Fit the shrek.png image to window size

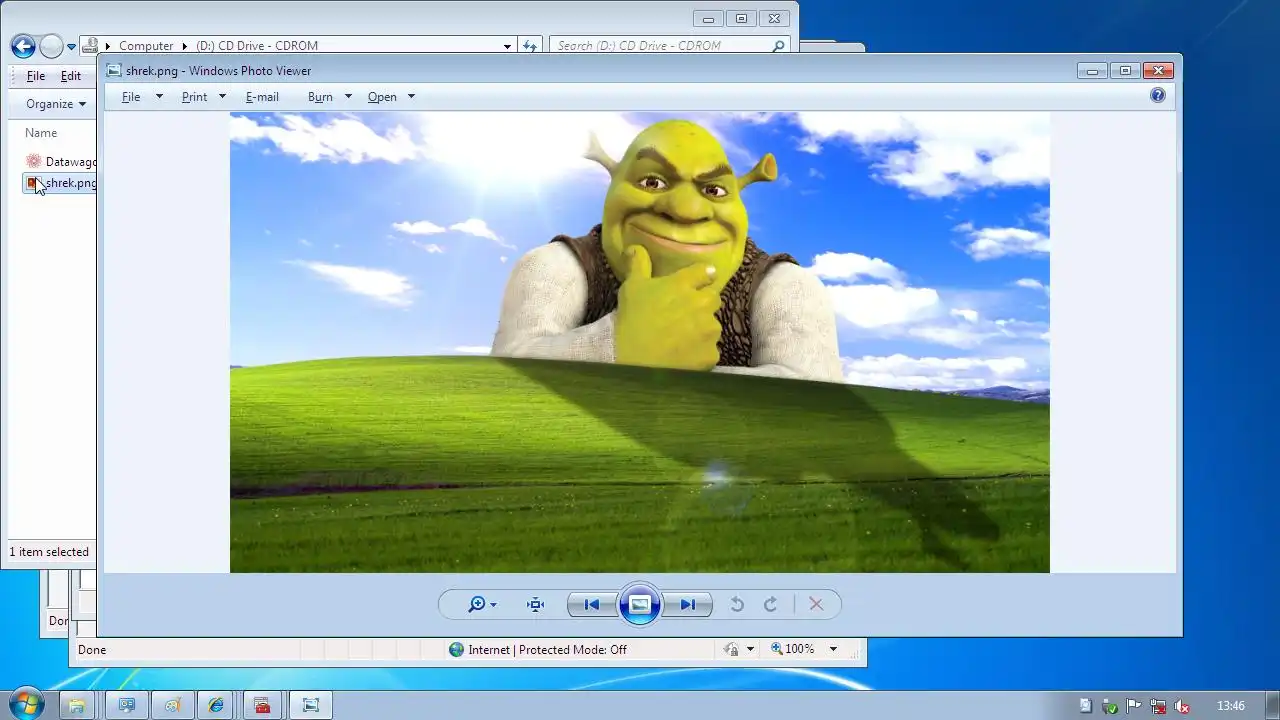click(x=535, y=604)
